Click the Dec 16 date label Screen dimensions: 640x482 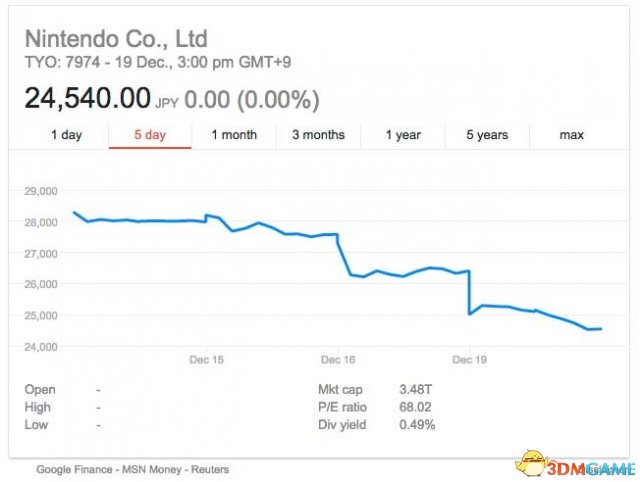click(338, 359)
